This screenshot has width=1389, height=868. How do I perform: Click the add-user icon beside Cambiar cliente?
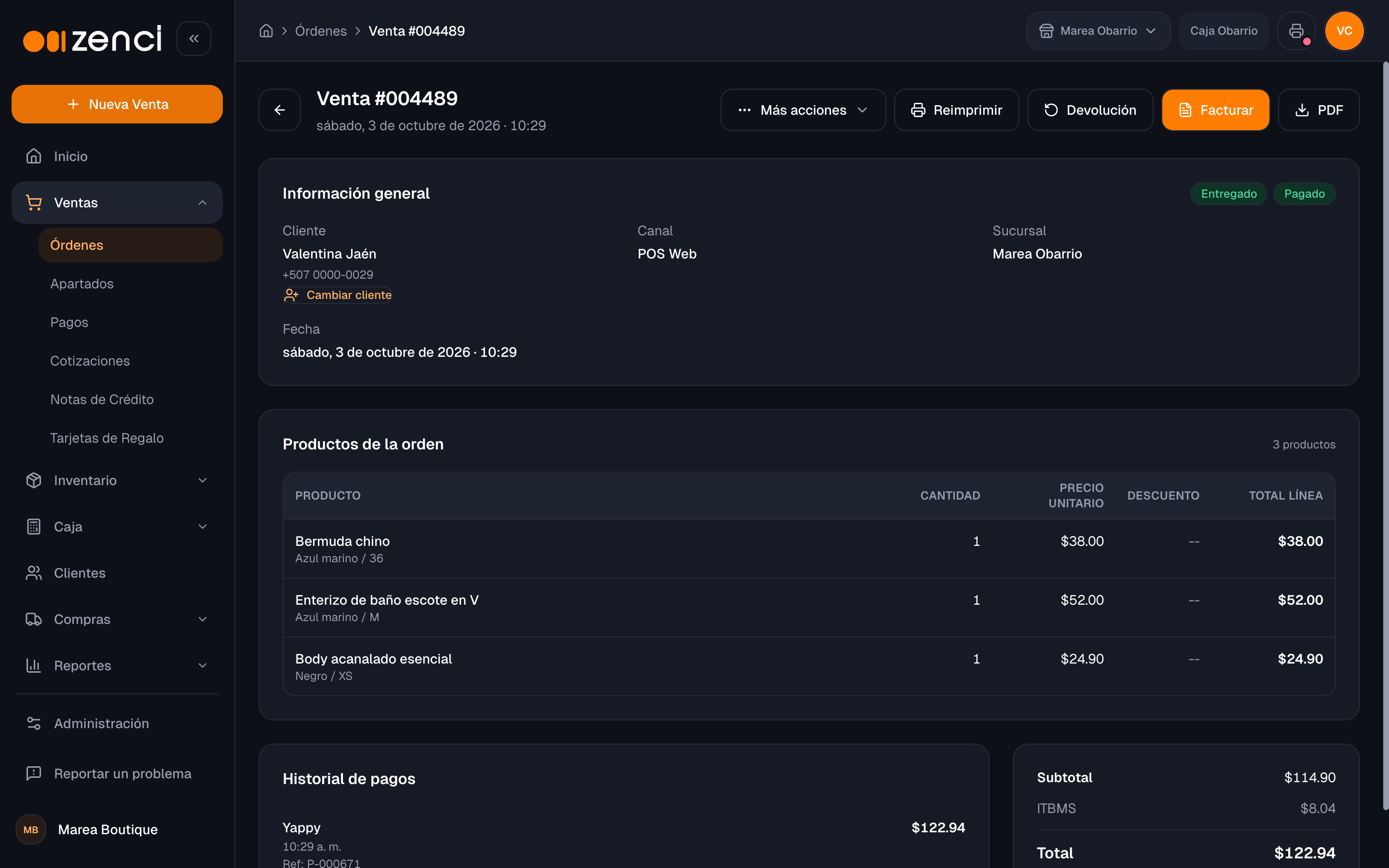click(x=291, y=295)
